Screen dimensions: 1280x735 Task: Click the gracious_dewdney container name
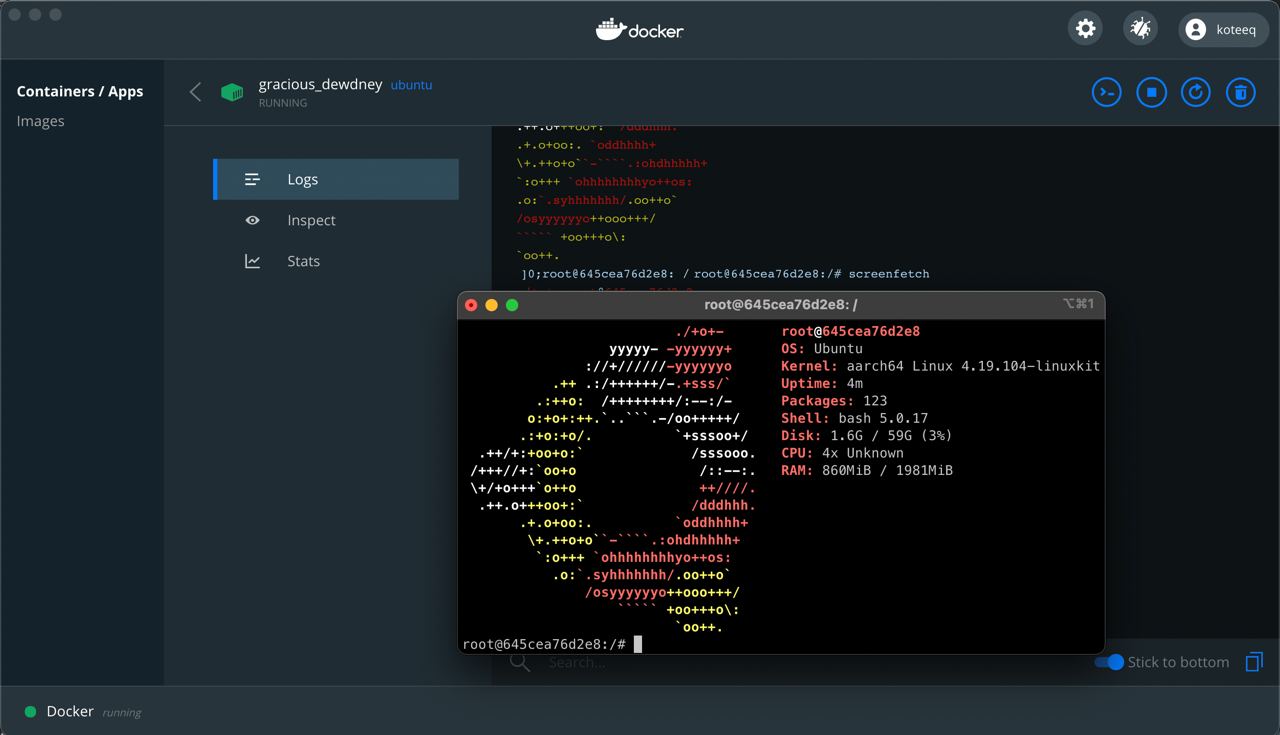click(x=320, y=84)
